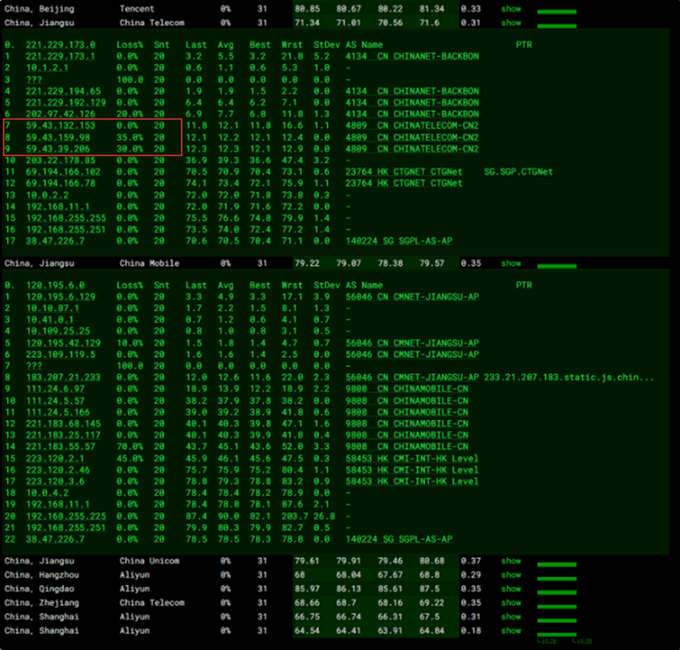The width and height of the screenshot is (680, 650).
Task: Click the 'AS Name' header in China Mobile trace
Action: pyautogui.click(x=364, y=284)
